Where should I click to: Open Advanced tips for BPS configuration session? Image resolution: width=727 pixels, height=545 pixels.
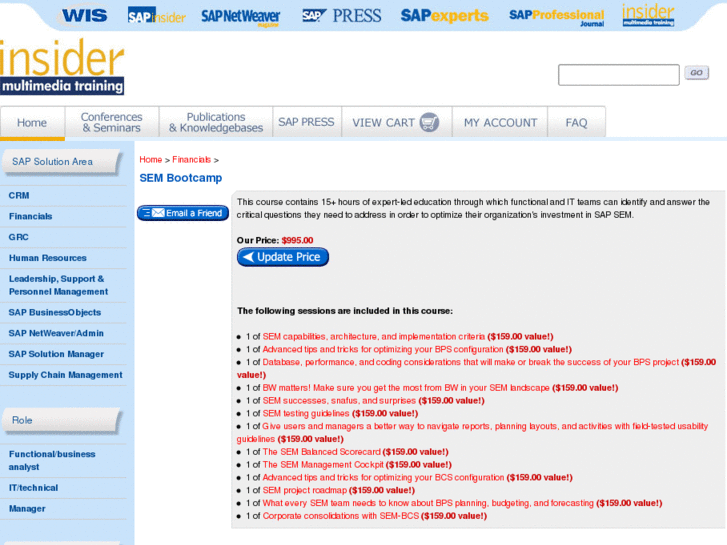pos(383,350)
